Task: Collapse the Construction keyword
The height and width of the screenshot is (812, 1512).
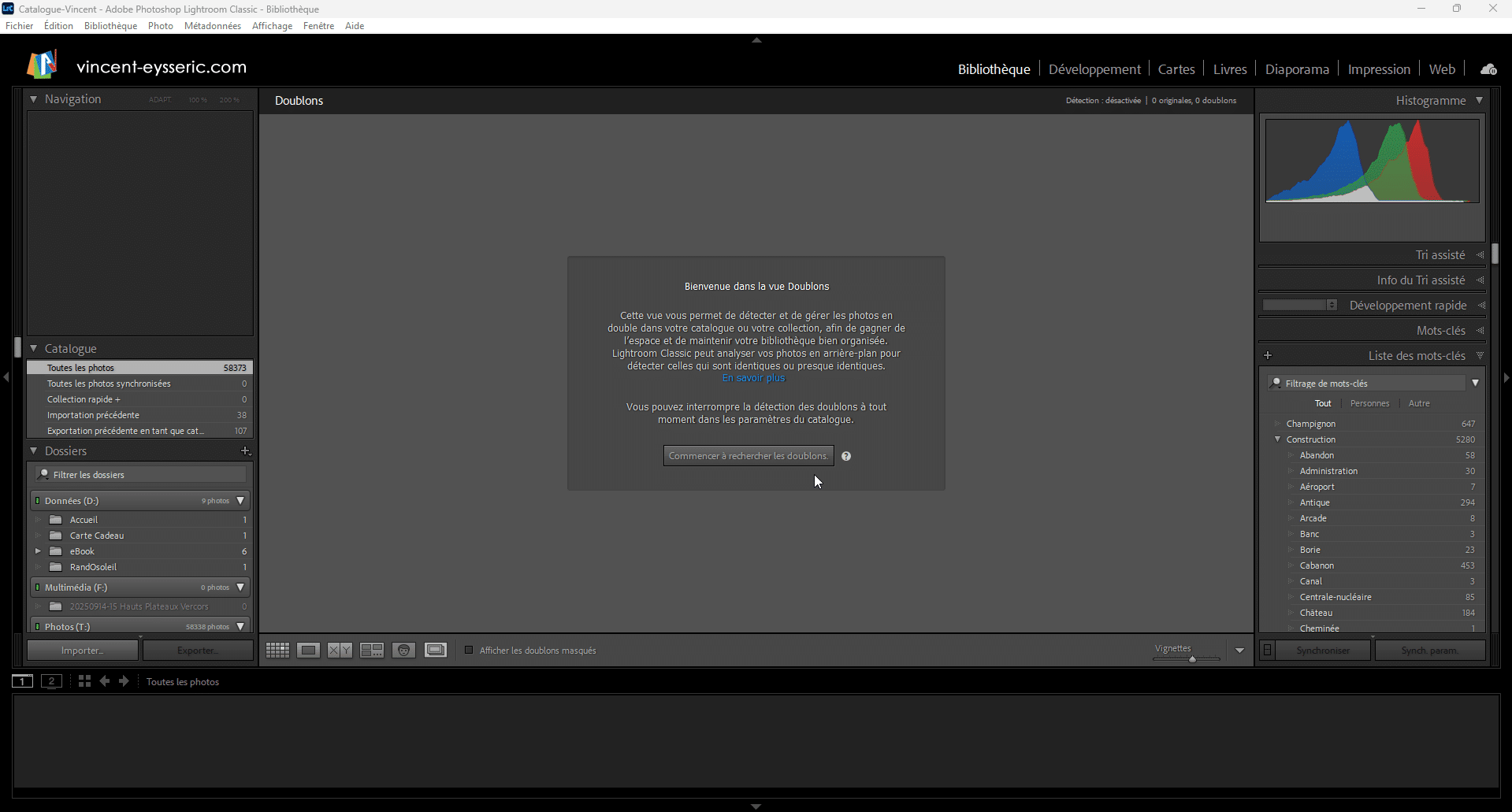Action: (1277, 439)
